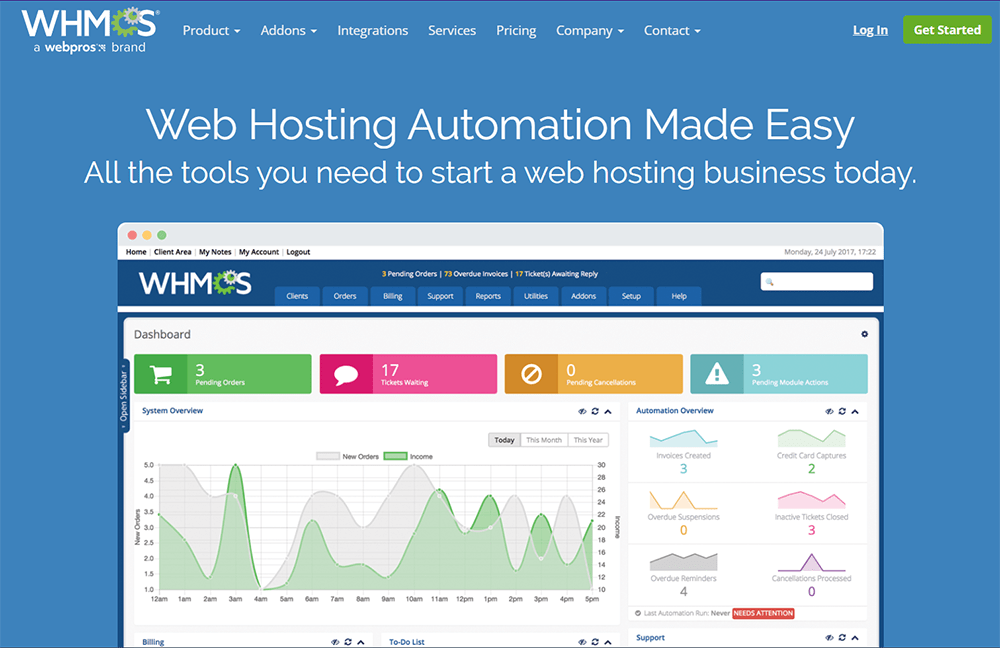Collapse the System Overview panel chevron

coord(608,411)
